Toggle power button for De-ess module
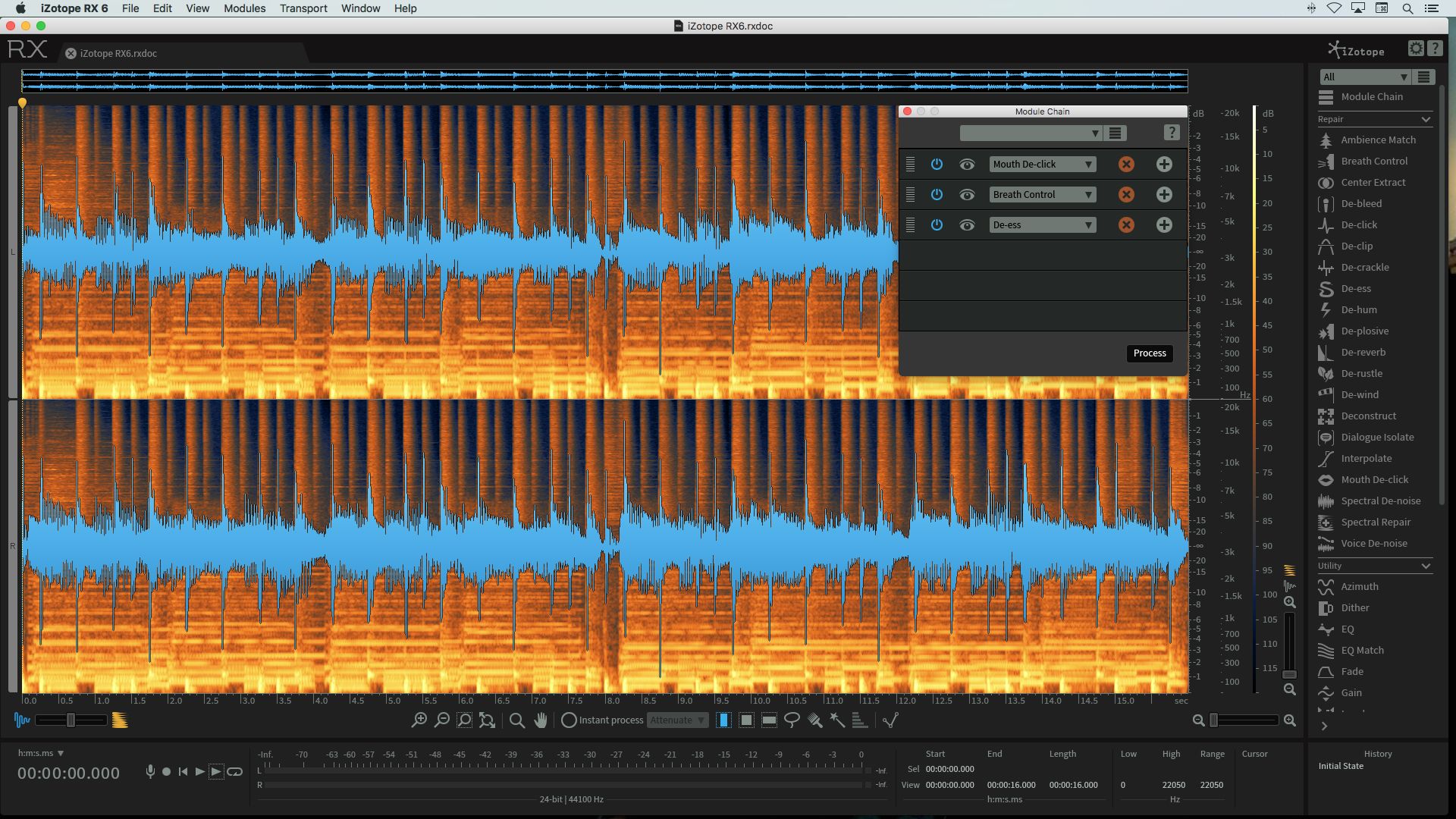 (936, 224)
